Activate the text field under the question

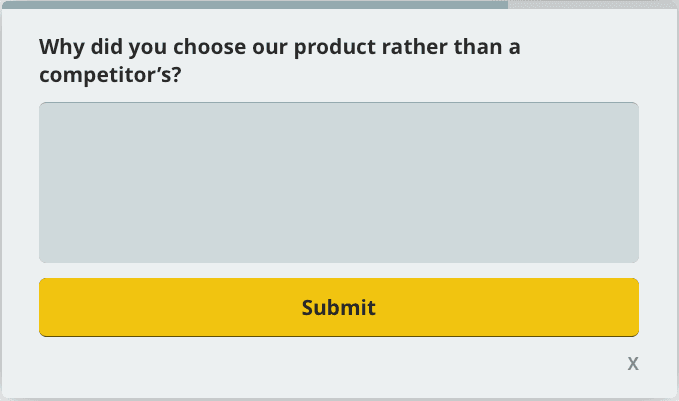pyautogui.click(x=338, y=182)
